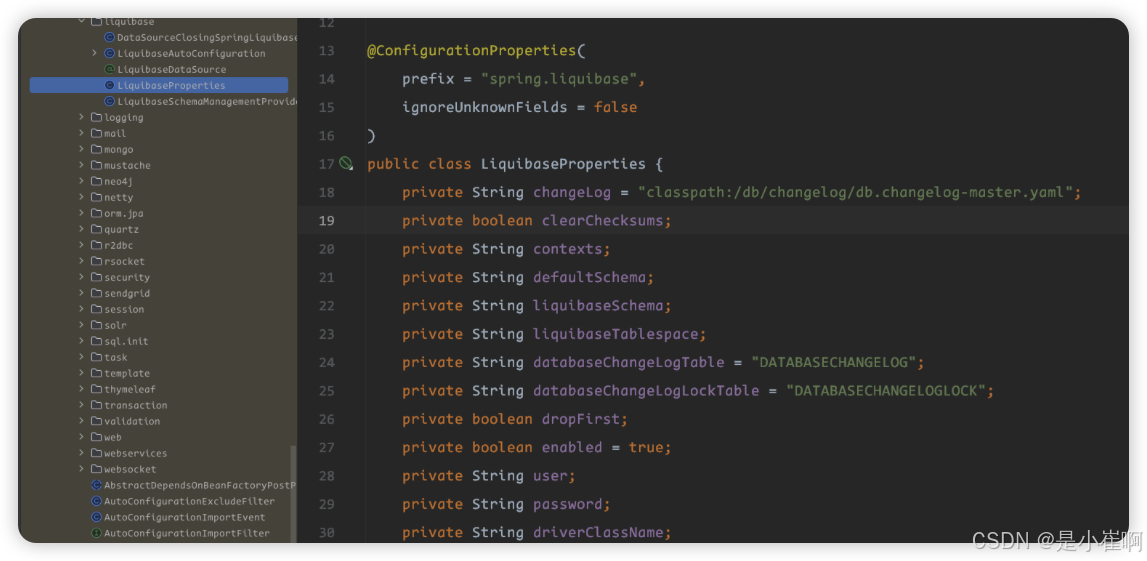Viewport: 1147px width, 561px height.
Task: Click the session folder icon
Action: pos(96,309)
